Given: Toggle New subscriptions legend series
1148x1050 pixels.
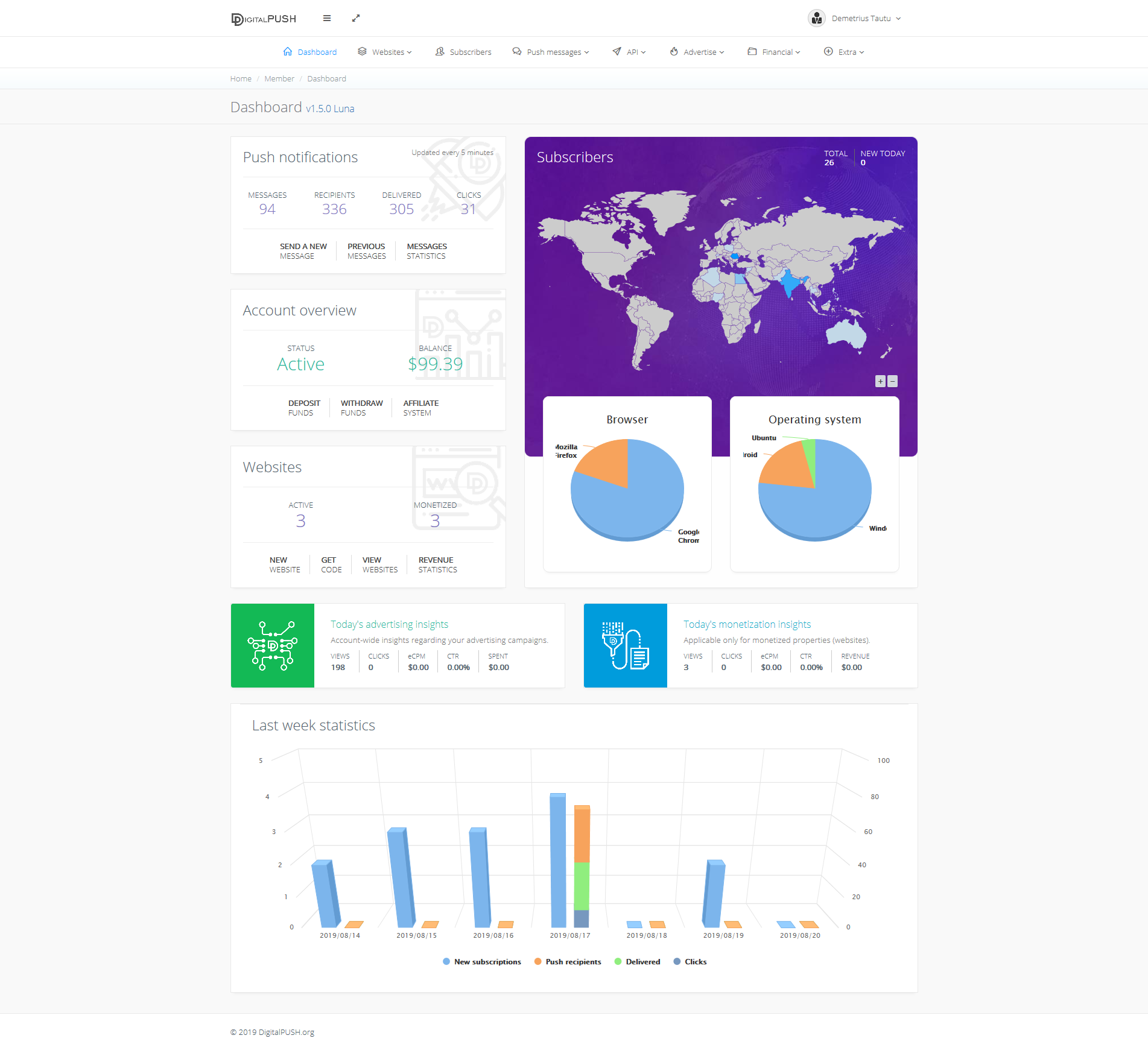Looking at the screenshot, I should 482,961.
